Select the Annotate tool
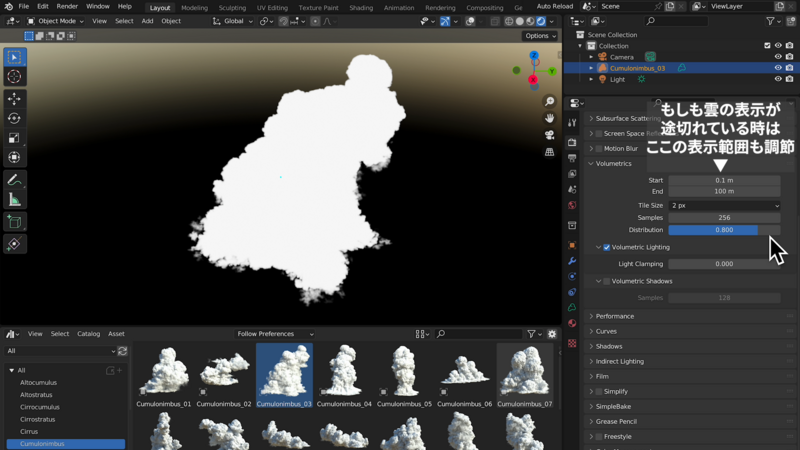Image resolution: width=800 pixels, height=450 pixels. pyautogui.click(x=14, y=180)
